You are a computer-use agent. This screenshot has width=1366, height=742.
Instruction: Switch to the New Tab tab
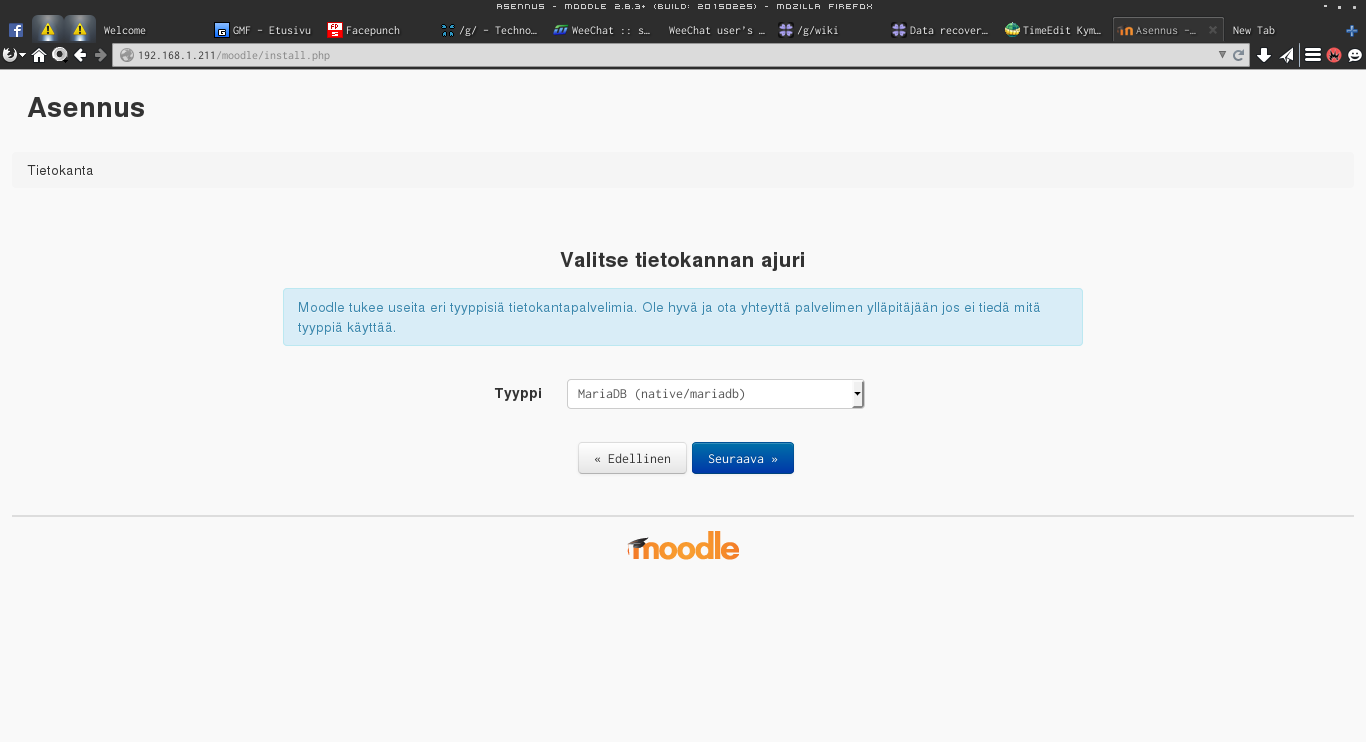point(1281,30)
